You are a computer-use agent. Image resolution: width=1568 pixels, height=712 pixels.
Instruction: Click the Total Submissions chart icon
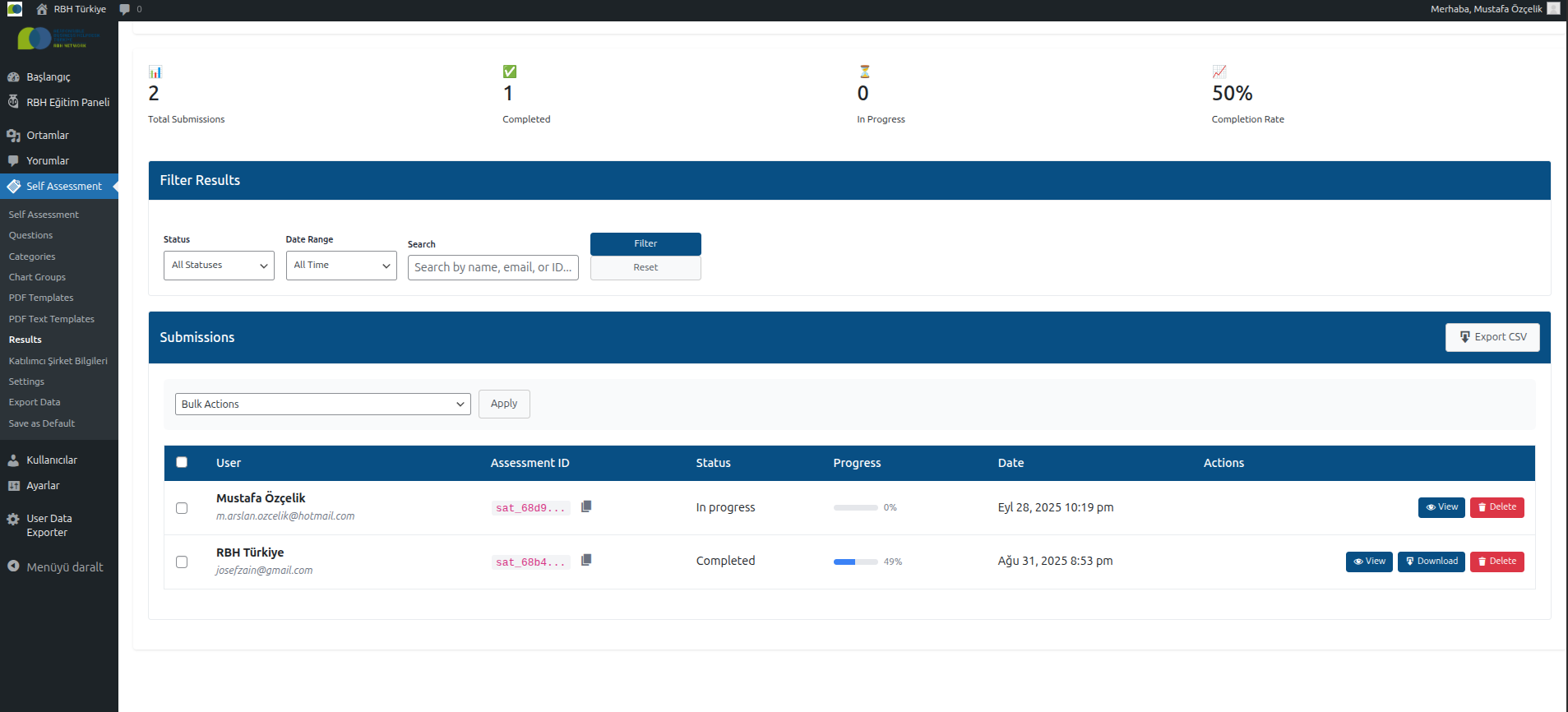click(155, 72)
